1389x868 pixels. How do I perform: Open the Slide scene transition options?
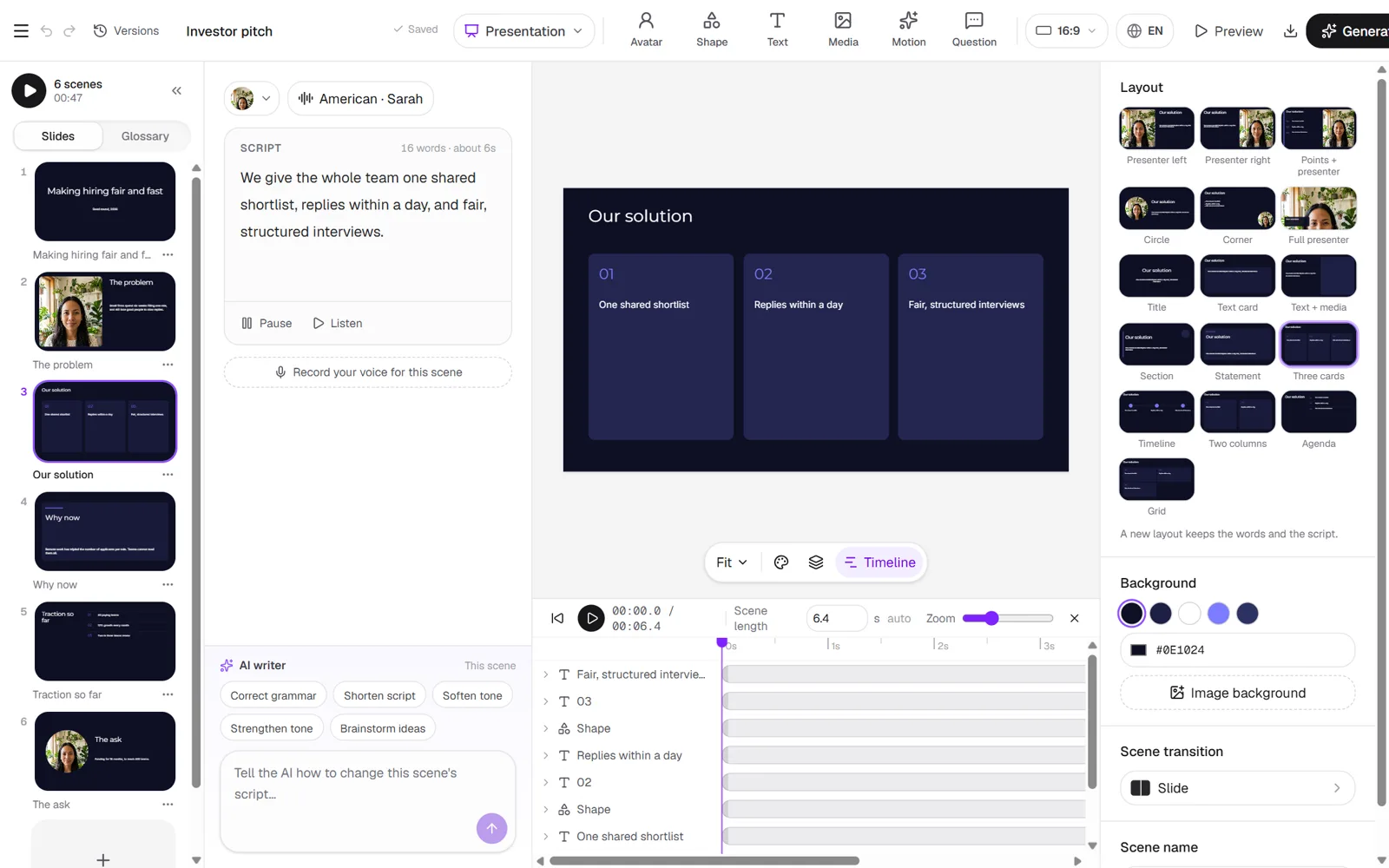pyautogui.click(x=1237, y=788)
